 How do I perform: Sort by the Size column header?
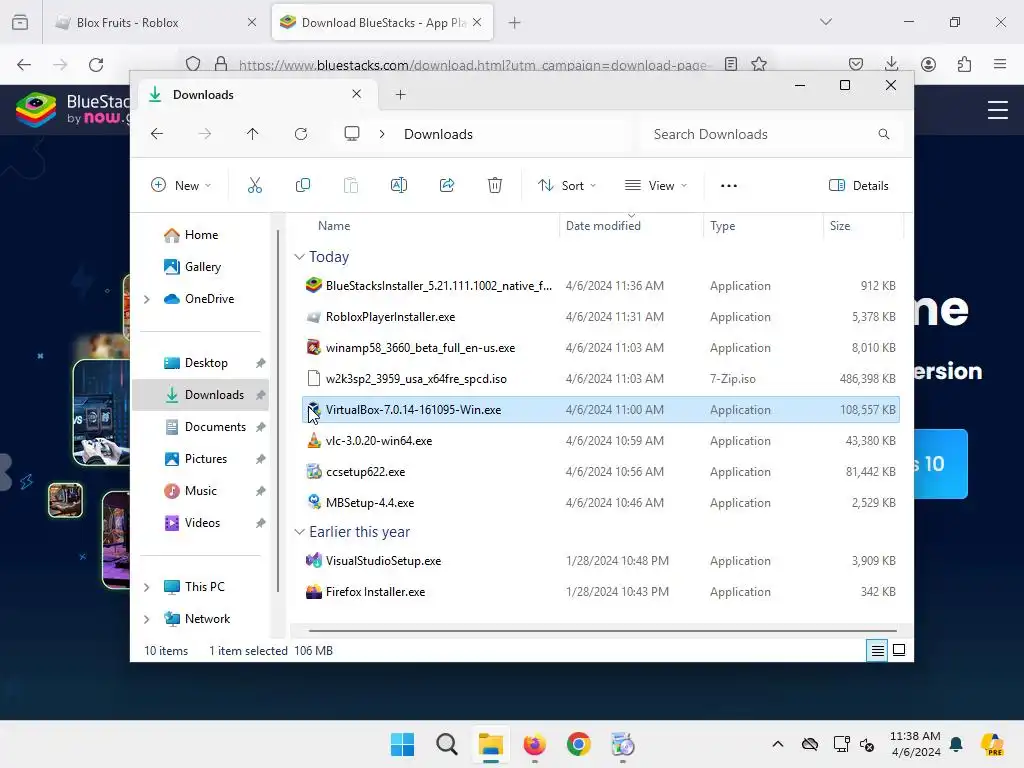840,226
